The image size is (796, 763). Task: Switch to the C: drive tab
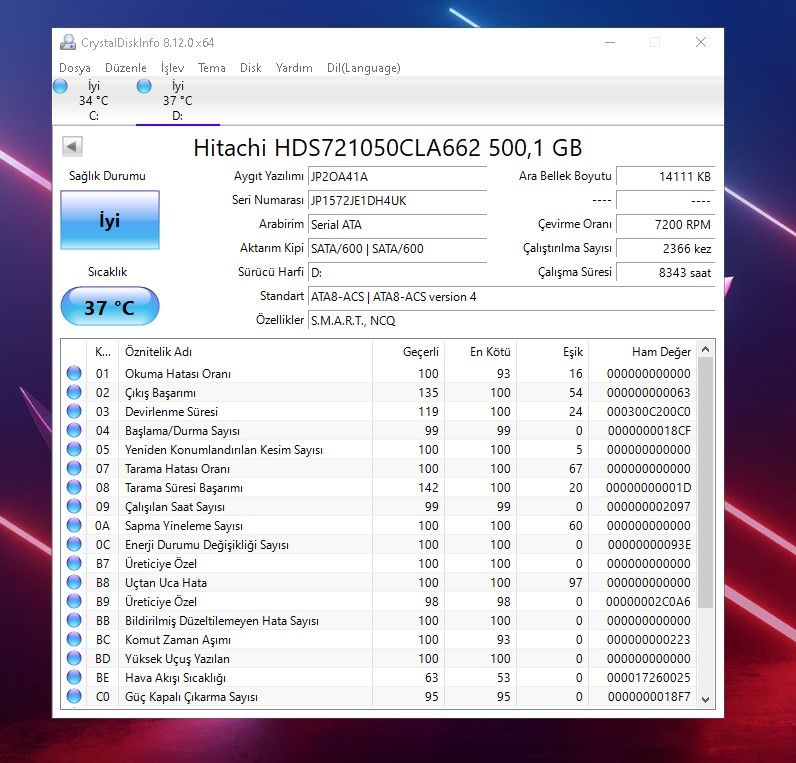pyautogui.click(x=94, y=101)
